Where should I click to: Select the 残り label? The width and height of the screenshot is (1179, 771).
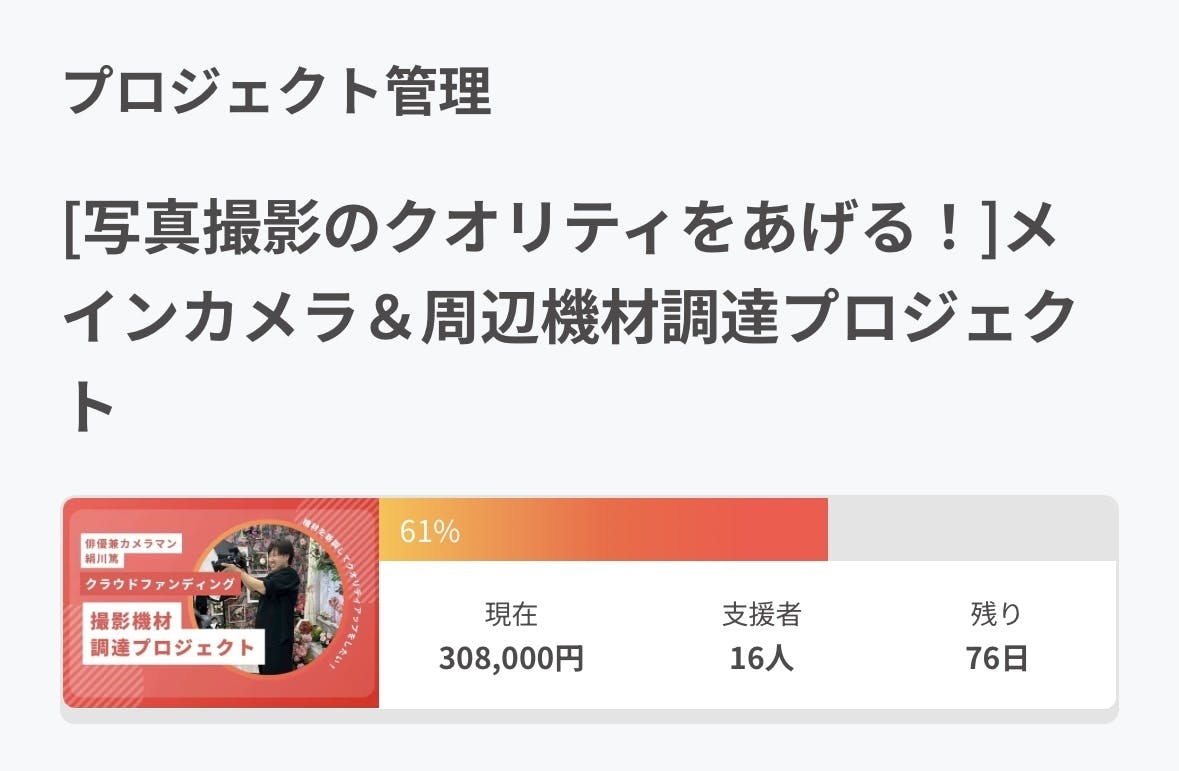[996, 614]
